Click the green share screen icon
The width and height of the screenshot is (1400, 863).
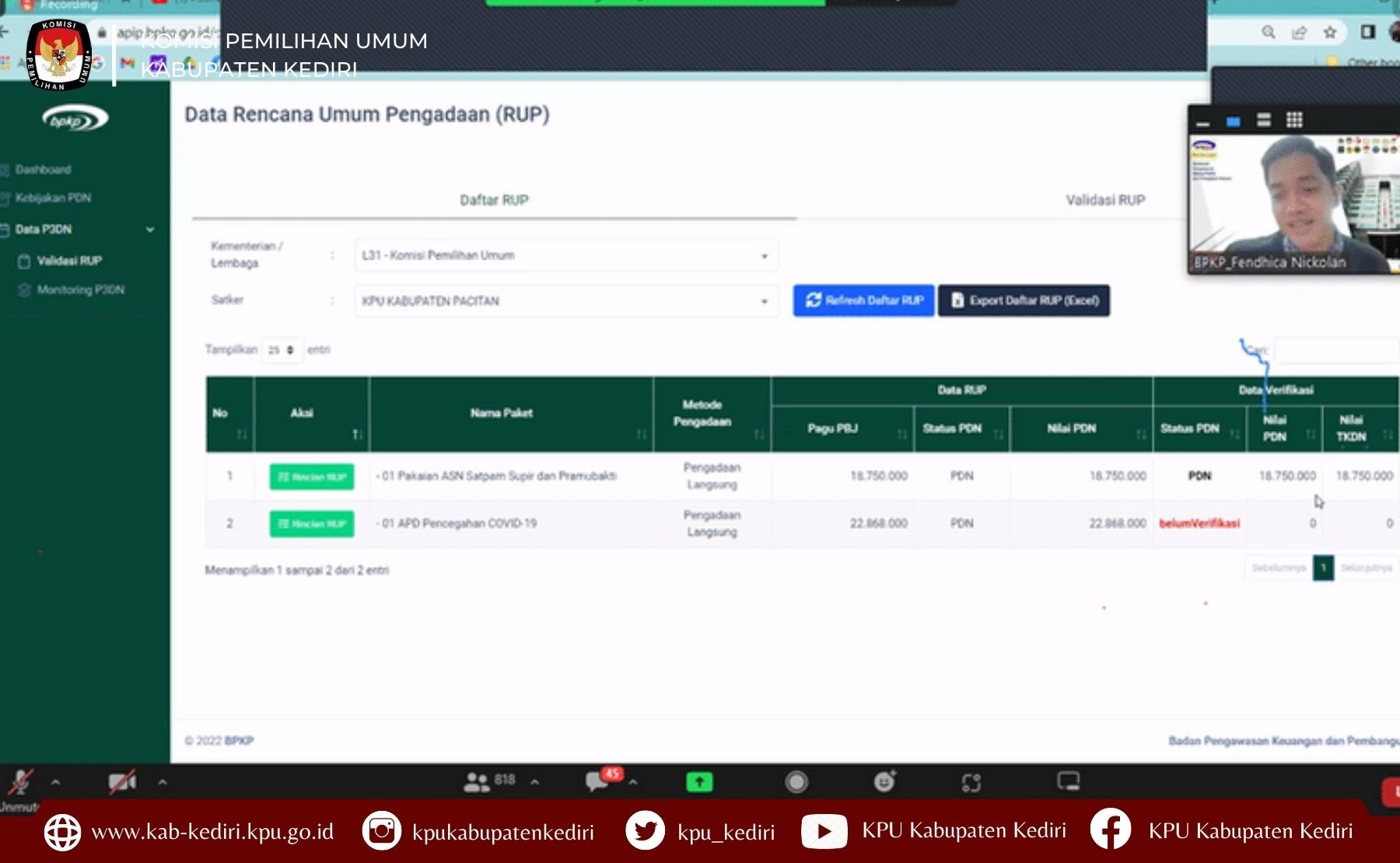click(699, 782)
